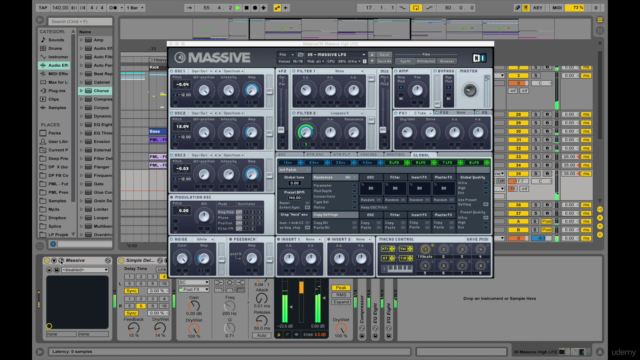Click the 5 LFO modulation crosshair handle
The height and width of the screenshot is (360, 640).
[x=407, y=163]
